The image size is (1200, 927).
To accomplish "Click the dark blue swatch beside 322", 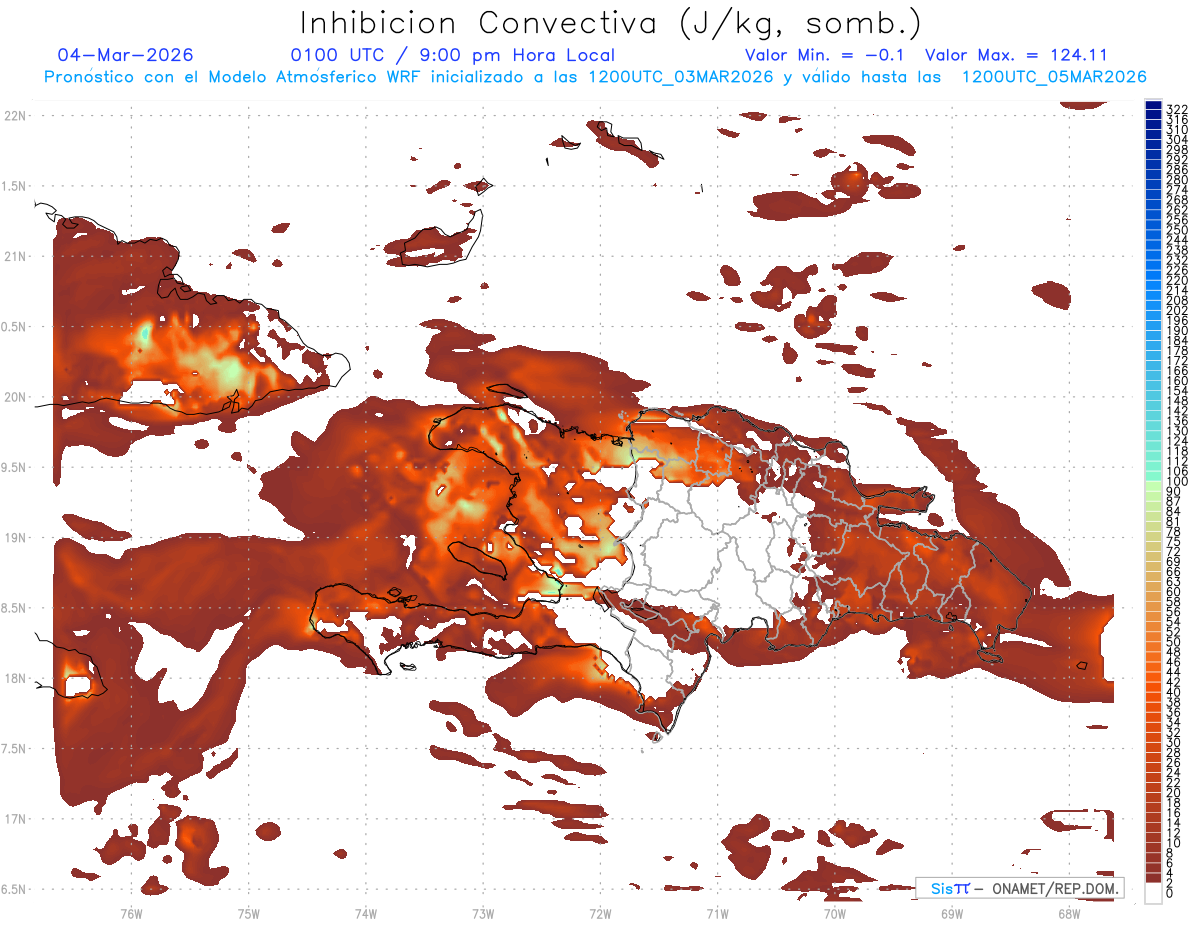I will tap(1153, 105).
